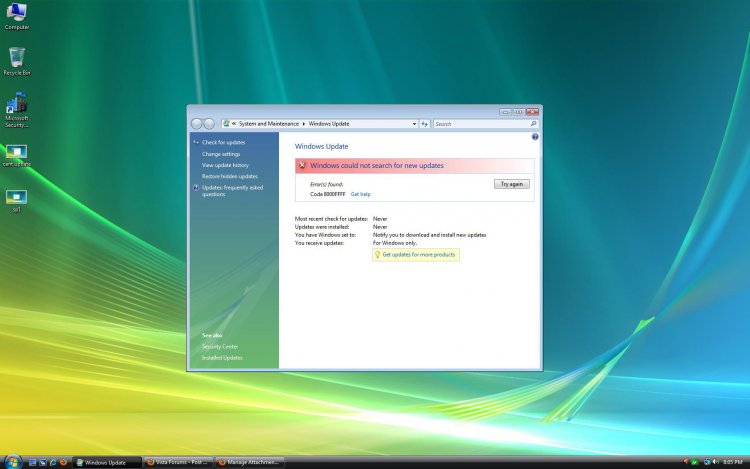Click the refresh icon beside the address bar
The height and width of the screenshot is (469, 750).
[424, 124]
